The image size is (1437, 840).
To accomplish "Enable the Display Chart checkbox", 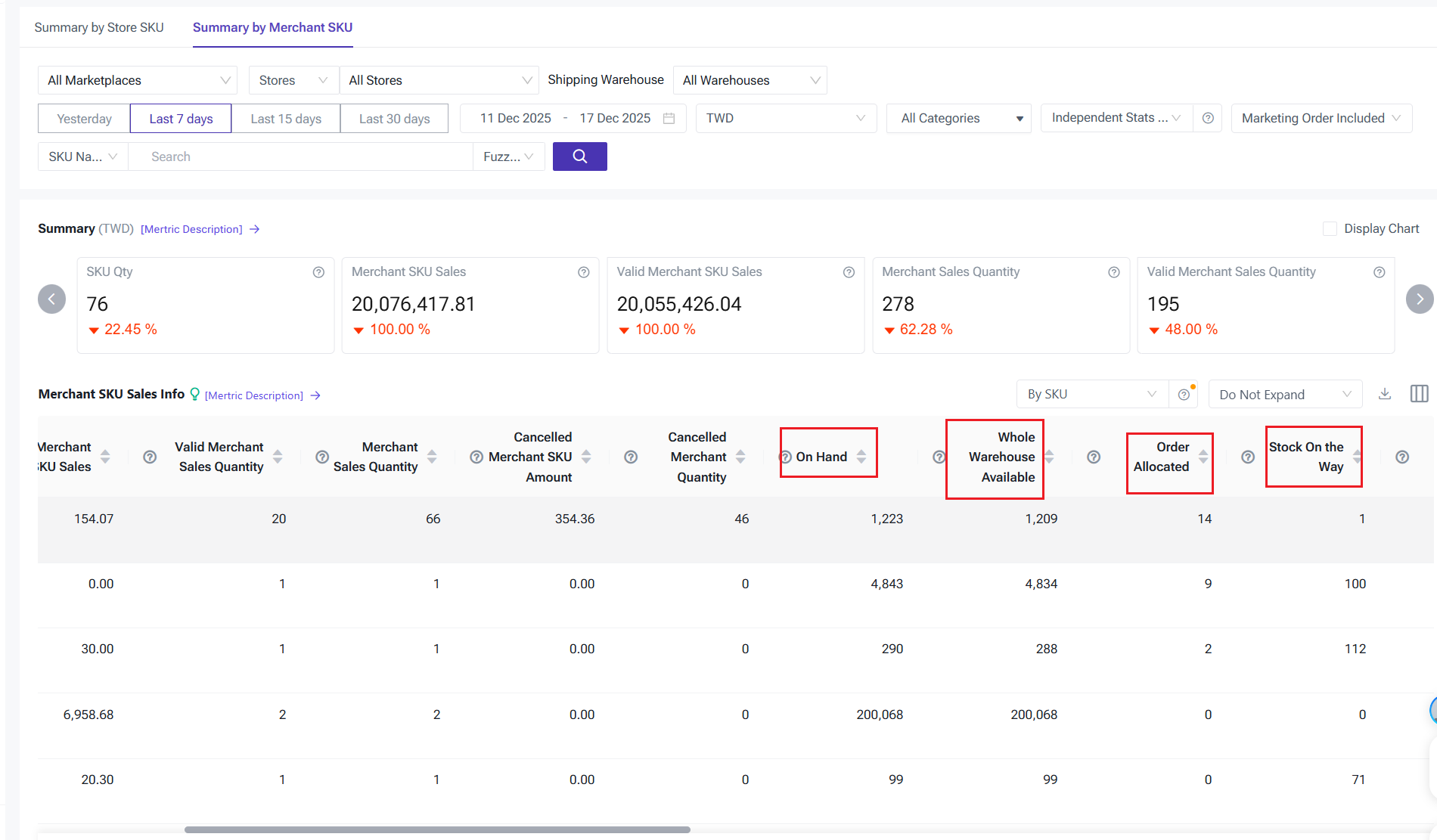I will click(1330, 228).
